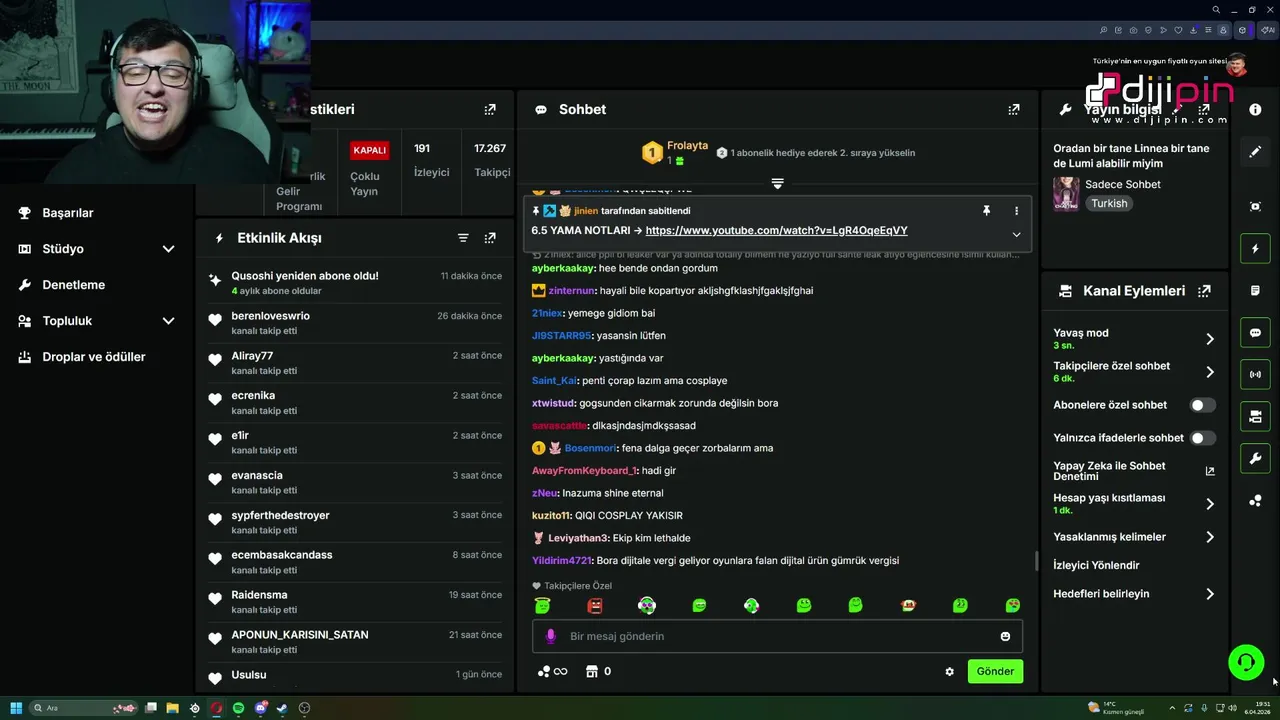Open the green headset support button
This screenshot has height=720, width=1280.
tap(1246, 662)
